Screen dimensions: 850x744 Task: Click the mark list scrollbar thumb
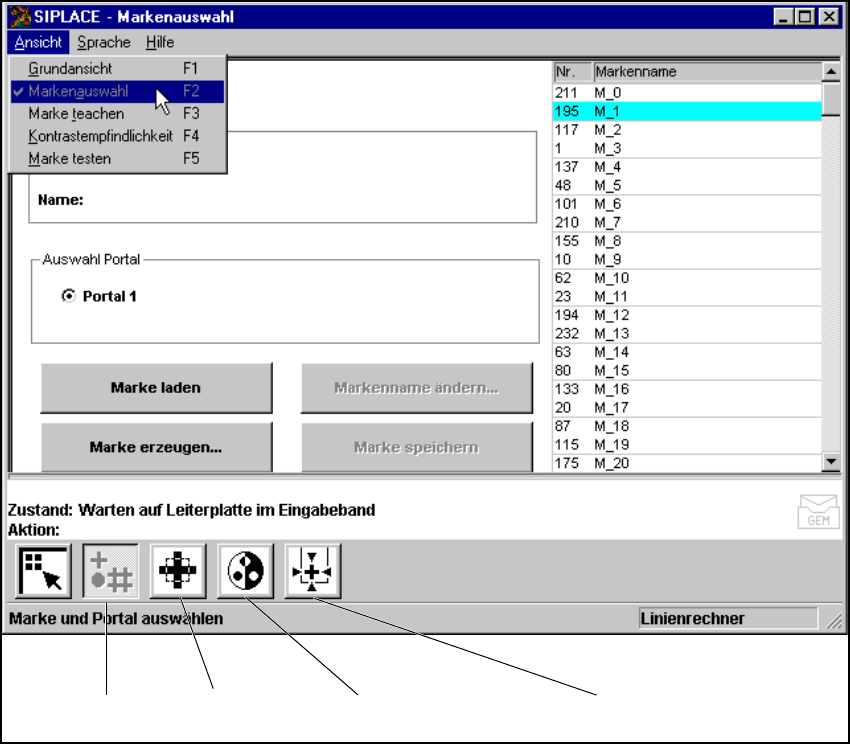[831, 98]
